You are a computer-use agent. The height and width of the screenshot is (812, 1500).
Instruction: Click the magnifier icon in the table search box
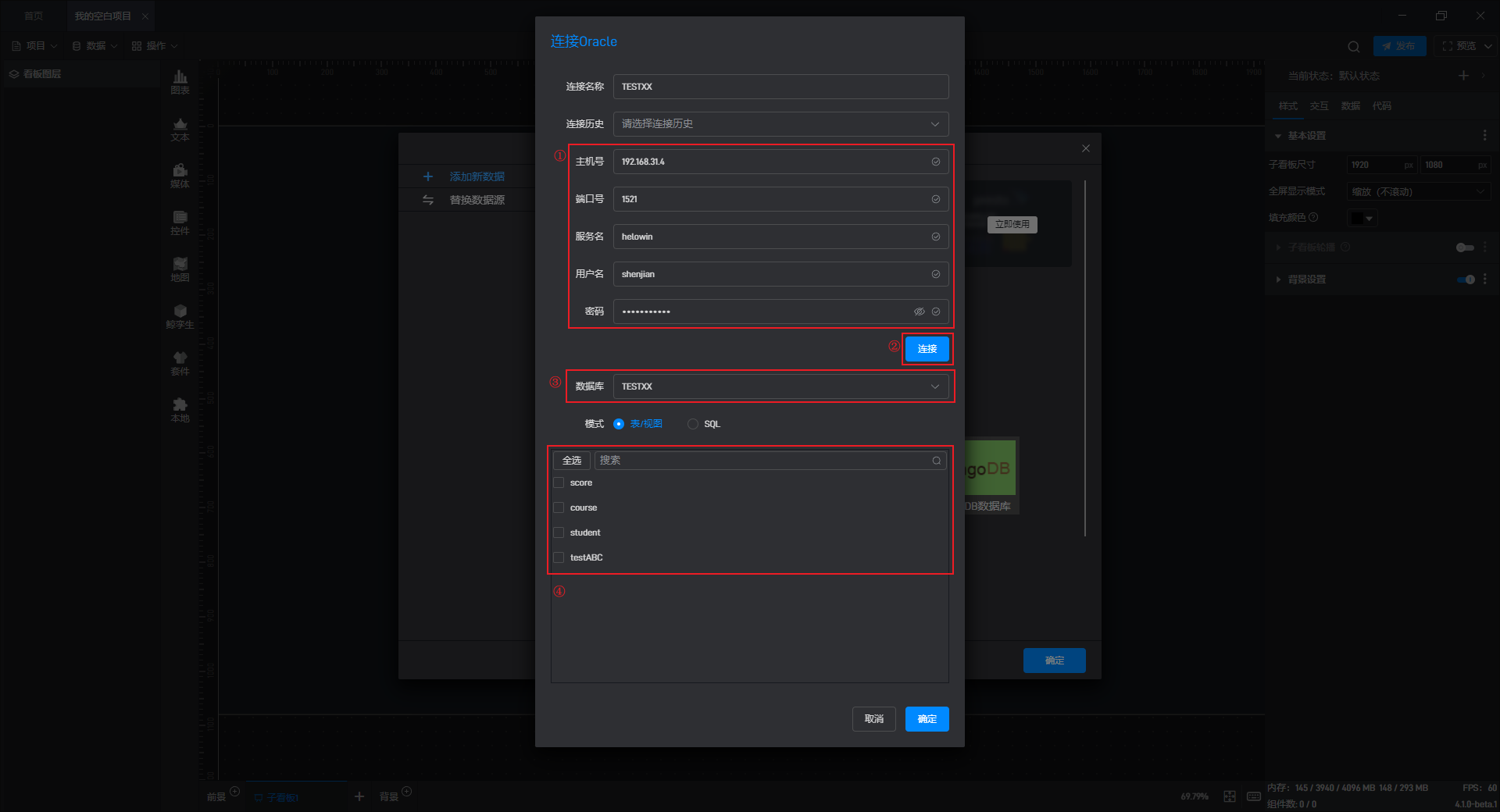(x=936, y=461)
